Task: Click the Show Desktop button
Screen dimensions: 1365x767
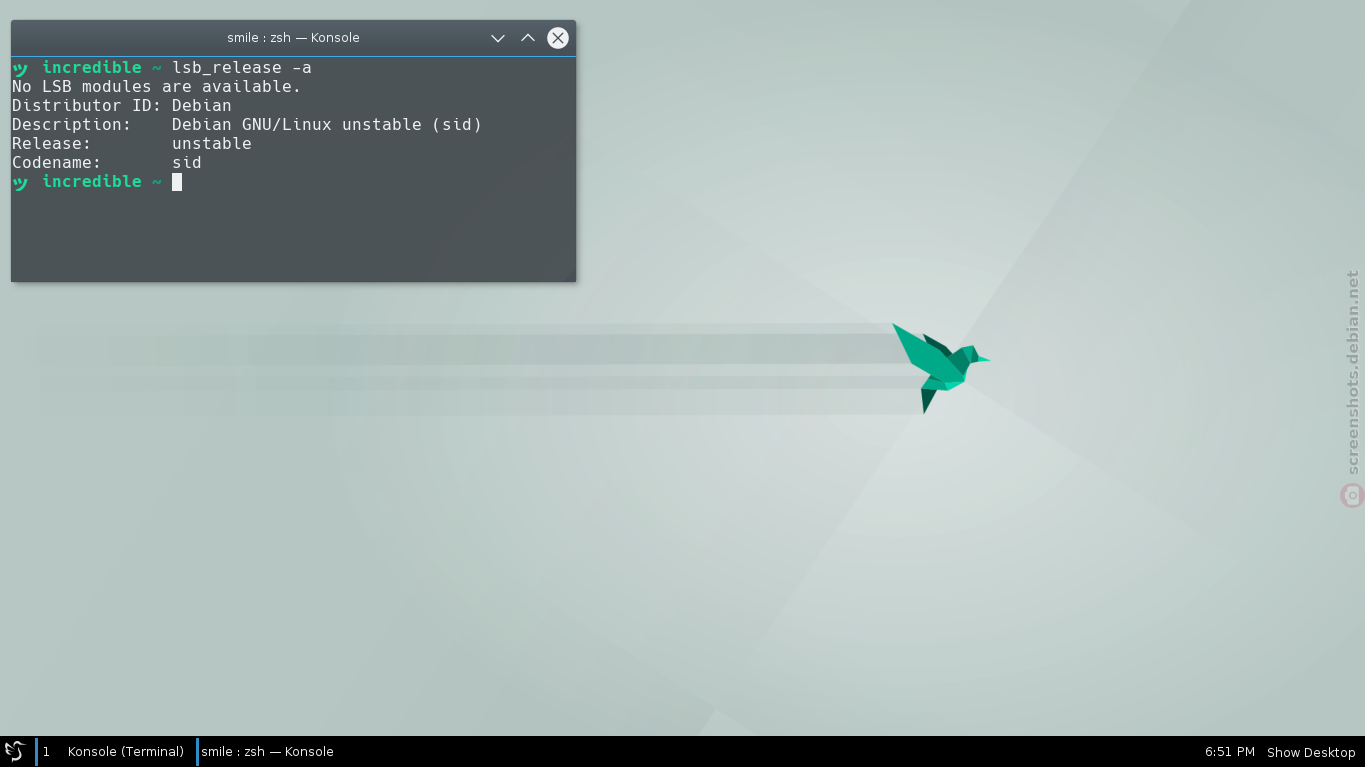Action: tap(1311, 752)
